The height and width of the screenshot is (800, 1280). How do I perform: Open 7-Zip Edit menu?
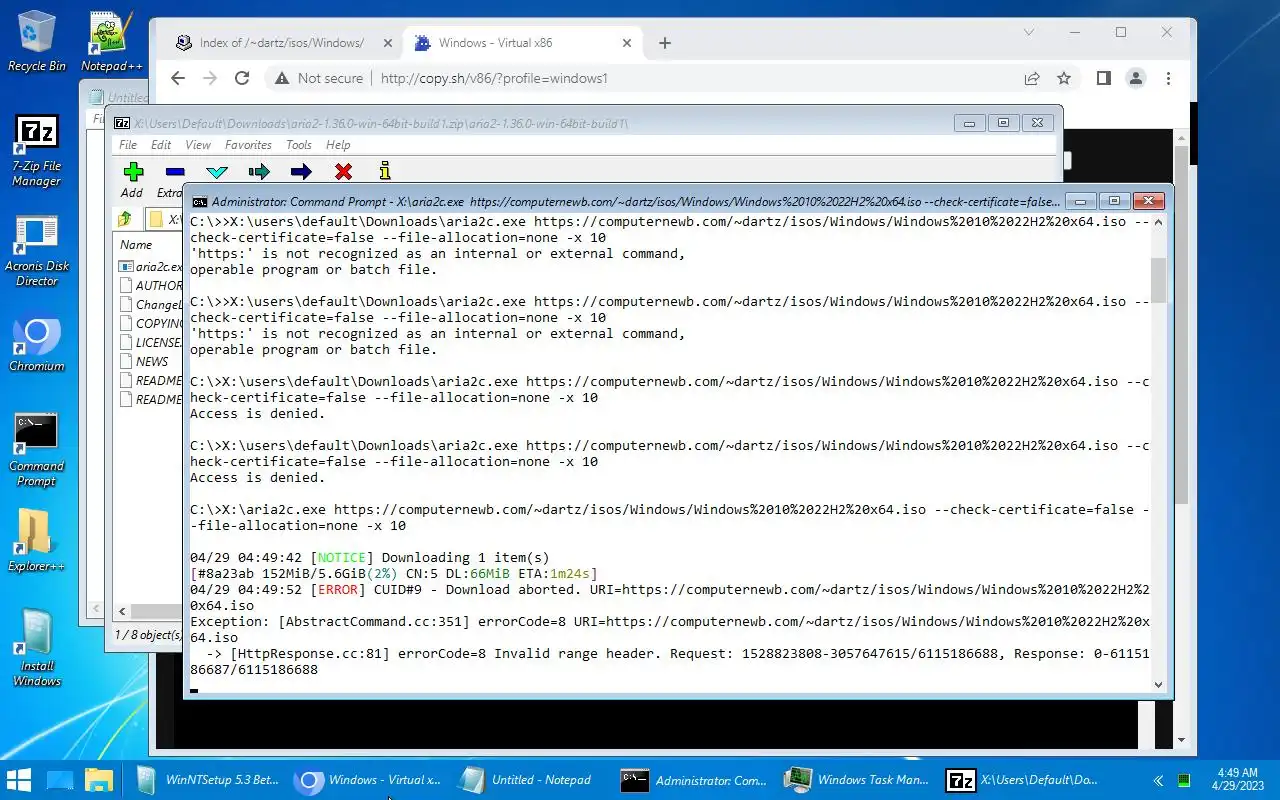click(161, 145)
